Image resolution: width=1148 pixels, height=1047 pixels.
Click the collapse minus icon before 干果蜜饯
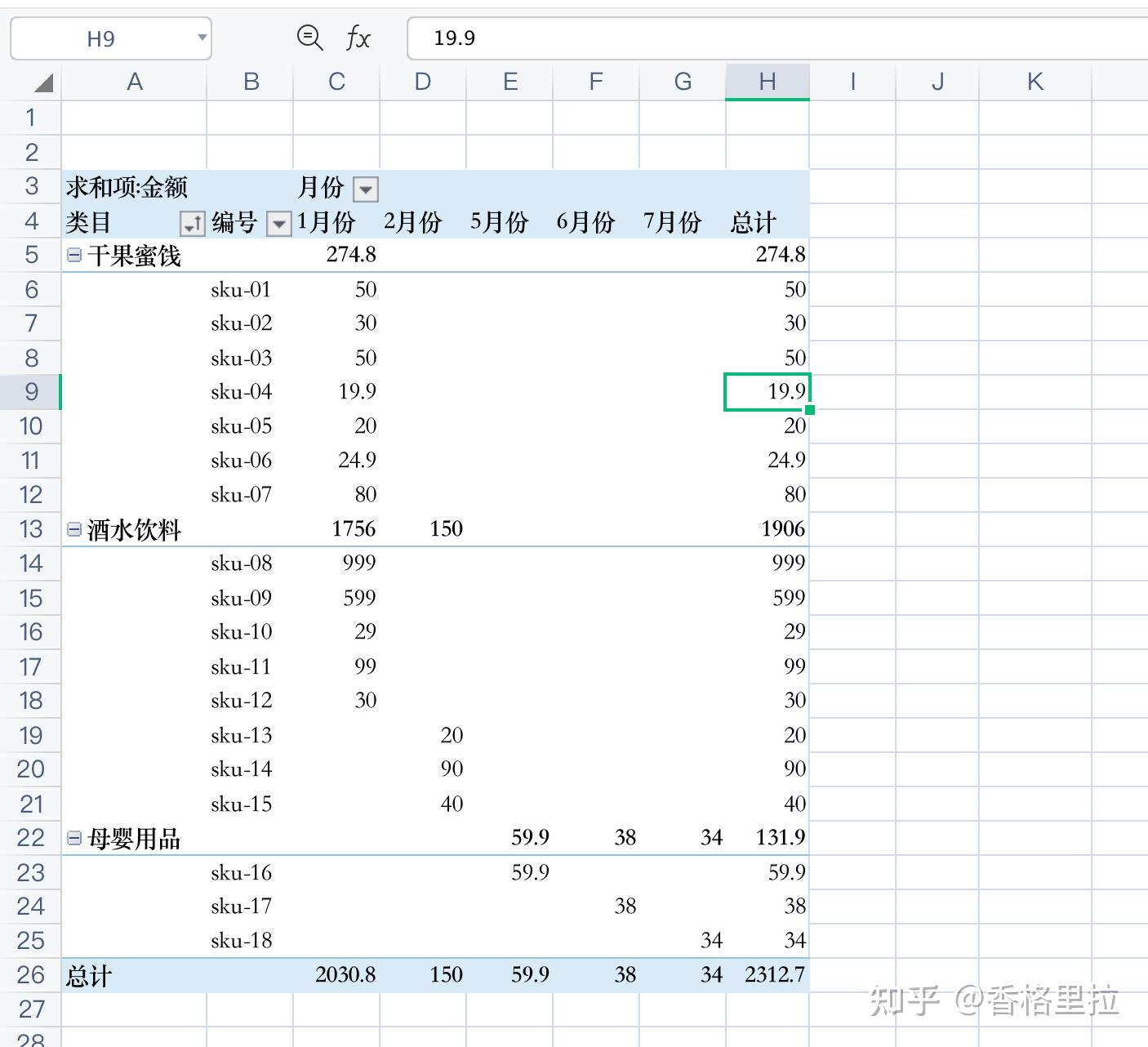[73, 255]
